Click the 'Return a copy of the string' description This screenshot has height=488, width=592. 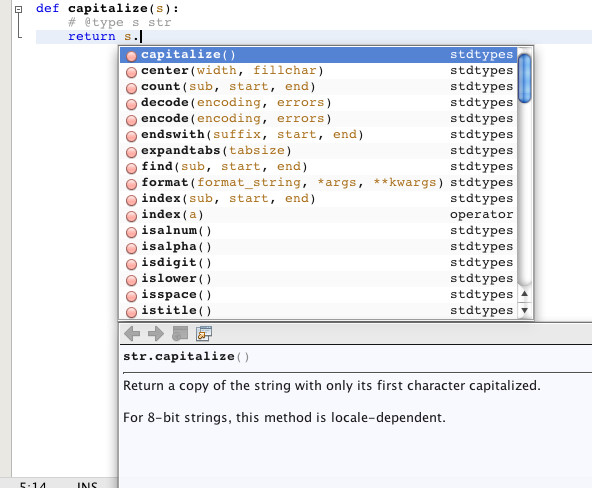[x=332, y=386]
